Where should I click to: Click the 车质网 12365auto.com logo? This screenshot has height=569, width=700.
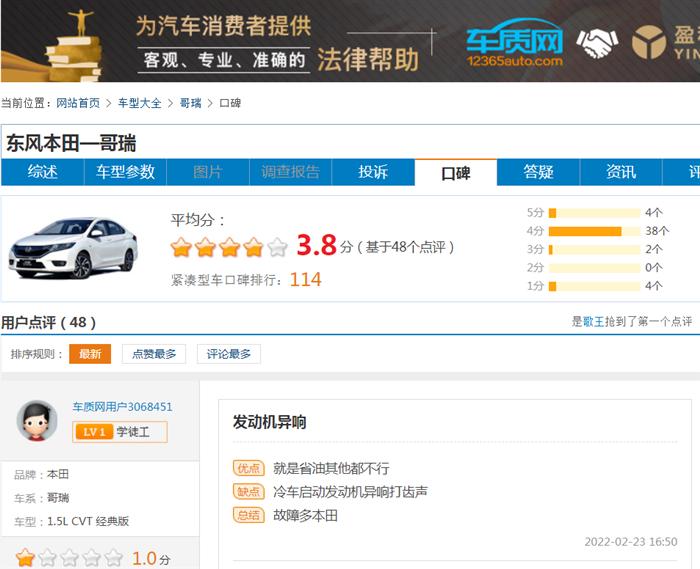514,43
